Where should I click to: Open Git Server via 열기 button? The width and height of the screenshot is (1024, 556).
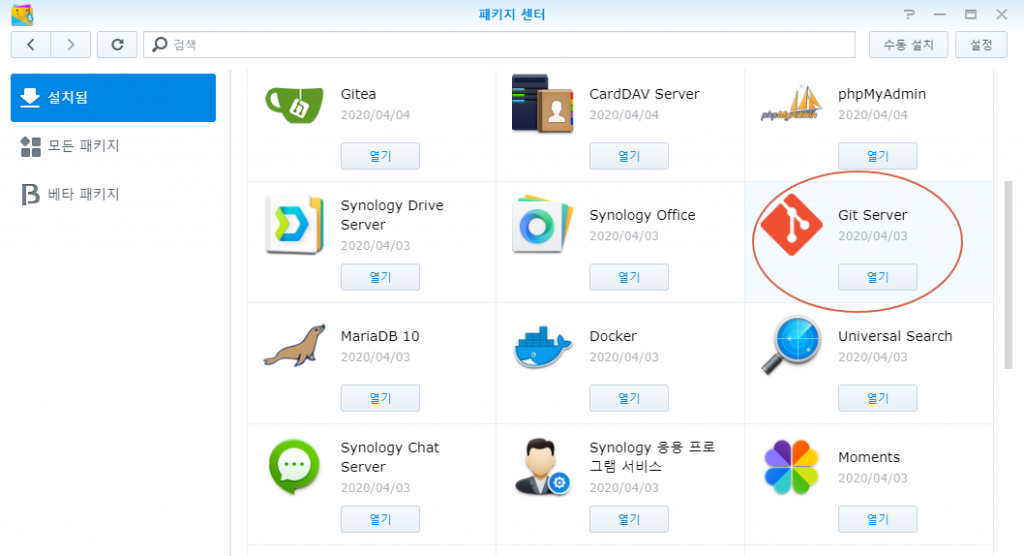point(878,277)
